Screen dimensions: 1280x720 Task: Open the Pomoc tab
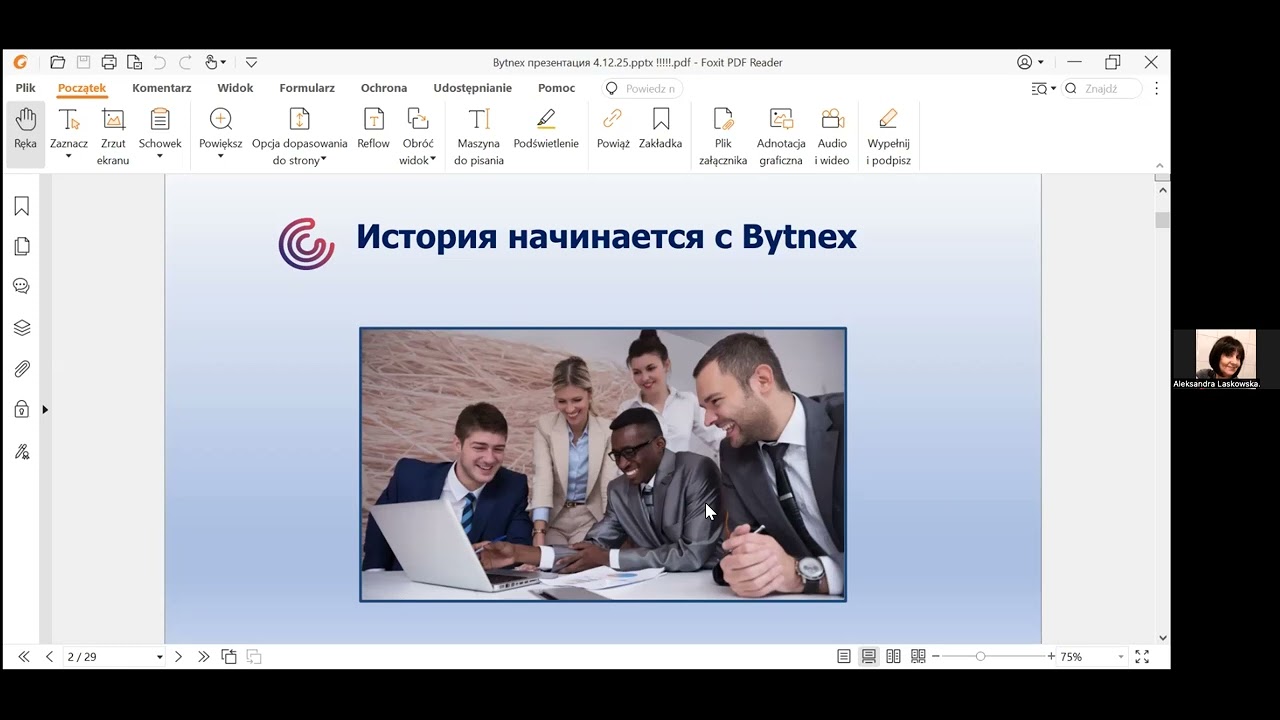[556, 88]
